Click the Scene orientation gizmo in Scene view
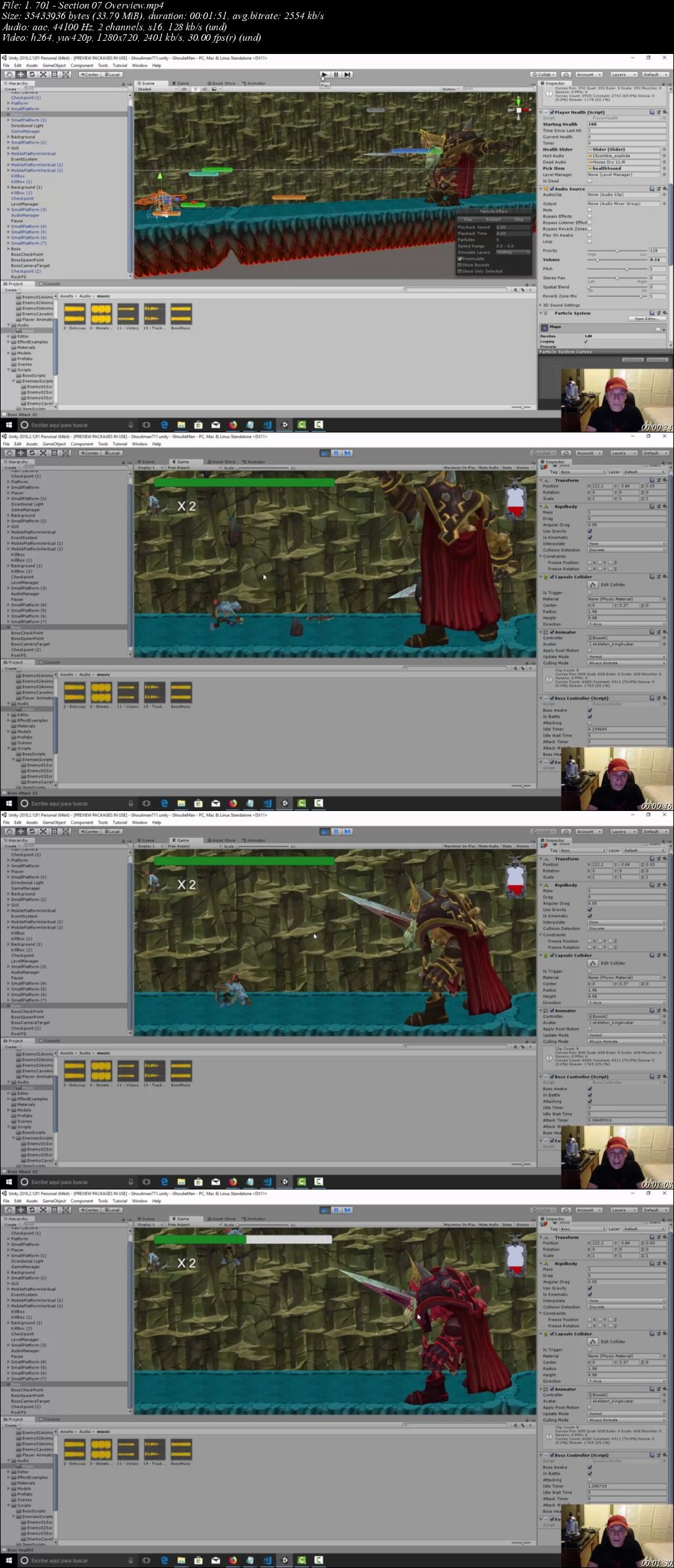The width and height of the screenshot is (674, 1568). coord(519,110)
